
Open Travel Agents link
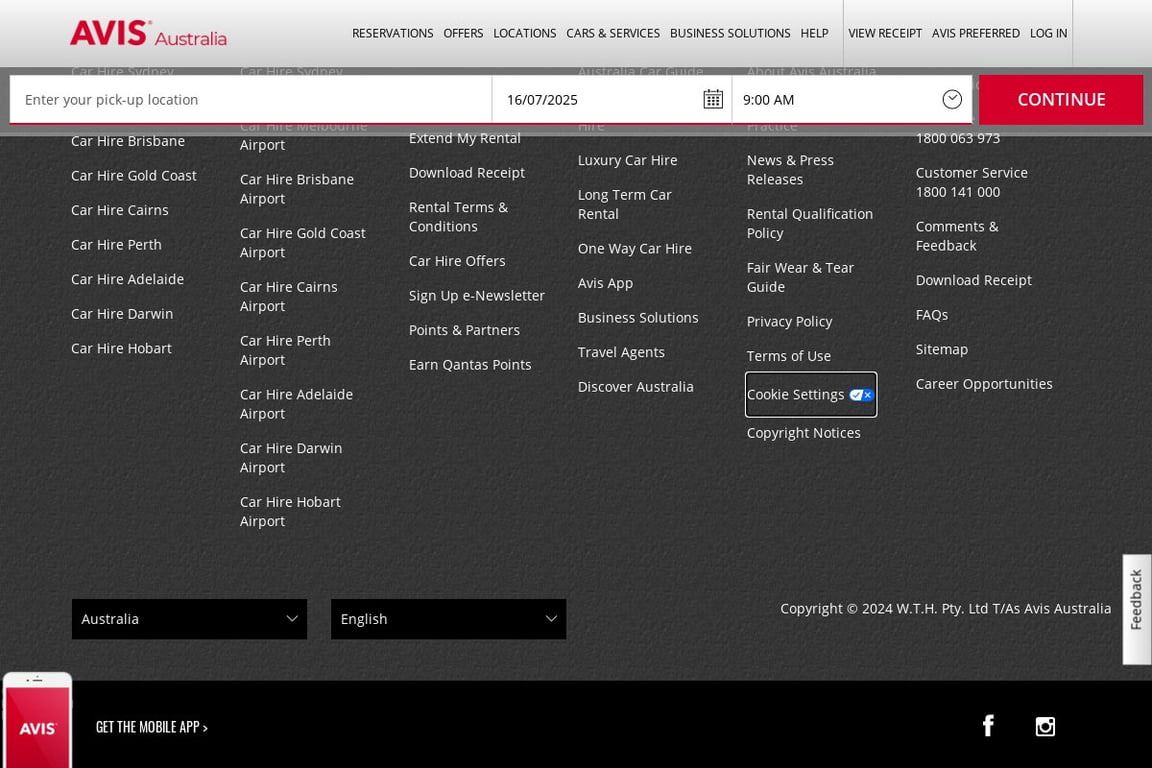pyautogui.click(x=621, y=352)
